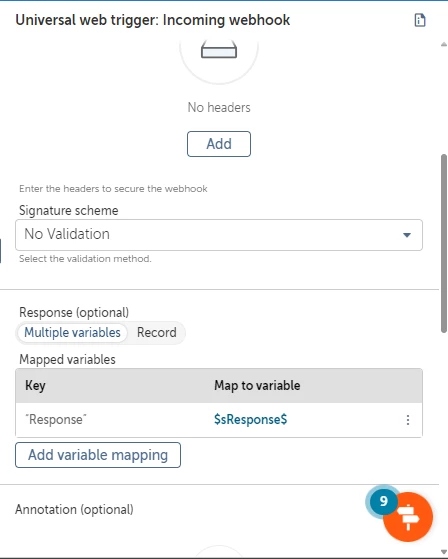This screenshot has width=448, height=559.
Task: Select the $sResponse$ mapped variable
Action: point(251,420)
